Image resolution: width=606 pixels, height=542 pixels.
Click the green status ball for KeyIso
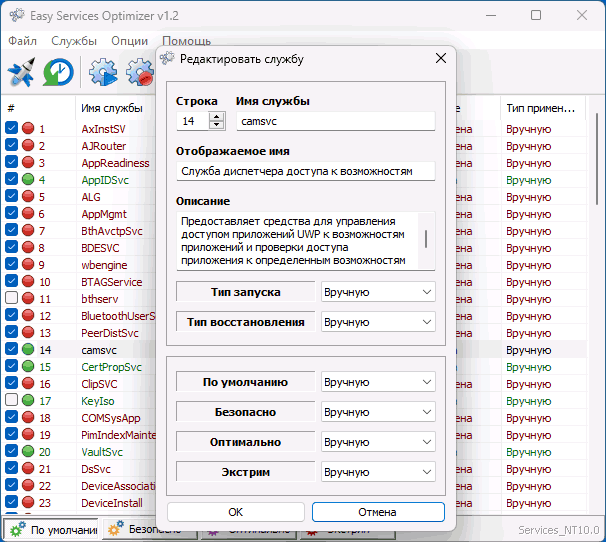pos(28,400)
